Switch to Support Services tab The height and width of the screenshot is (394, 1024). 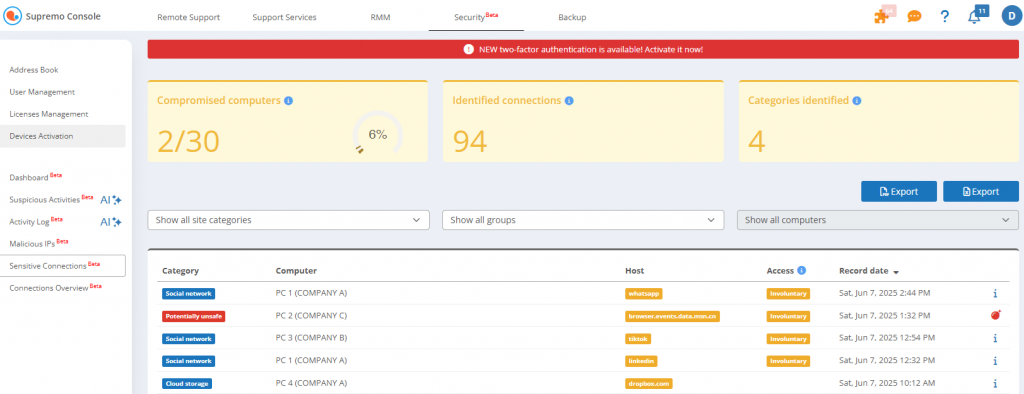(x=284, y=18)
